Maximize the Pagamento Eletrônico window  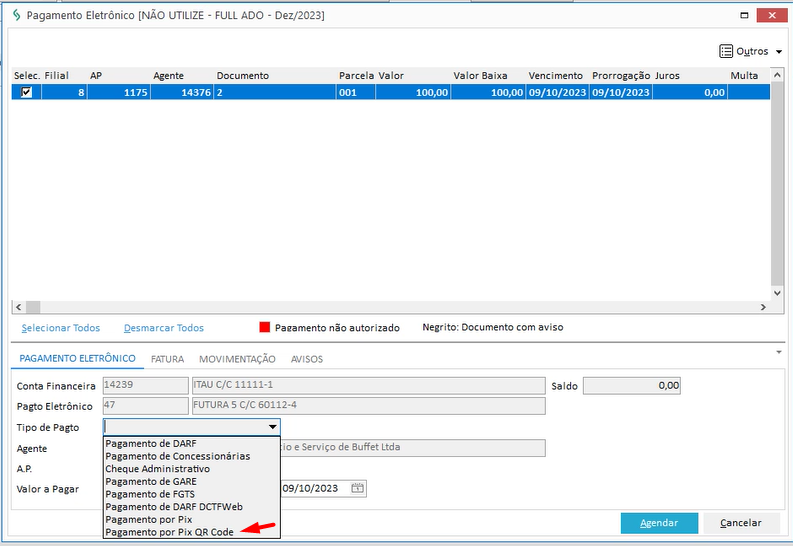(x=743, y=16)
